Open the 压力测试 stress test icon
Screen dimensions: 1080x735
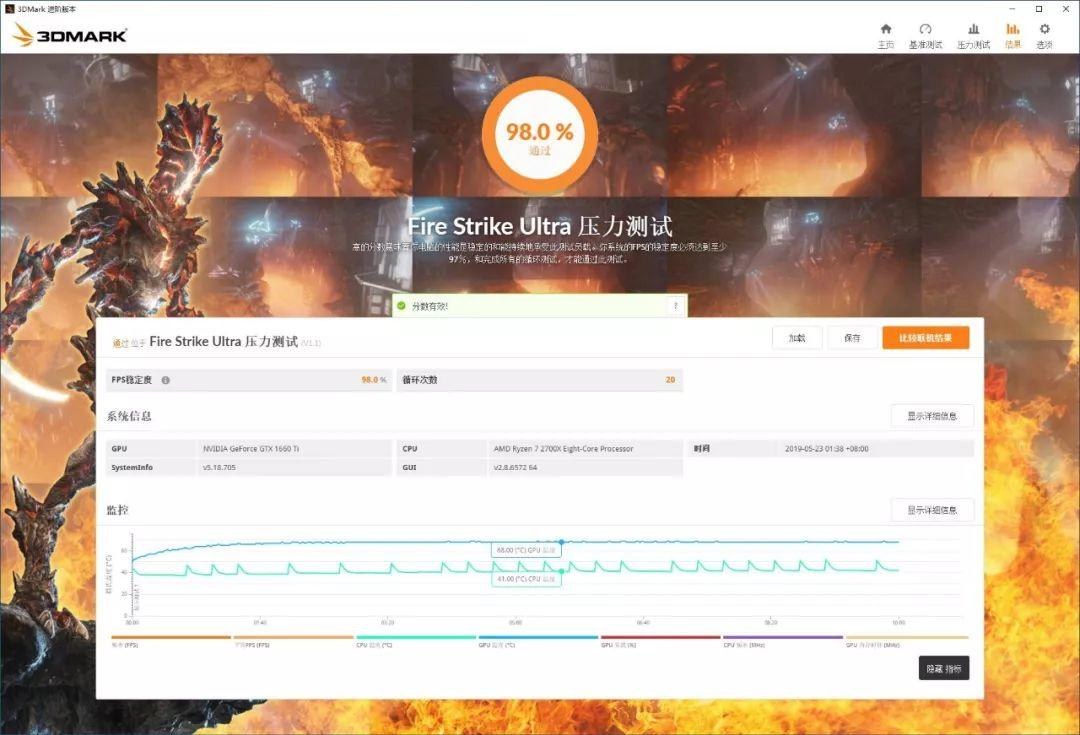click(973, 29)
